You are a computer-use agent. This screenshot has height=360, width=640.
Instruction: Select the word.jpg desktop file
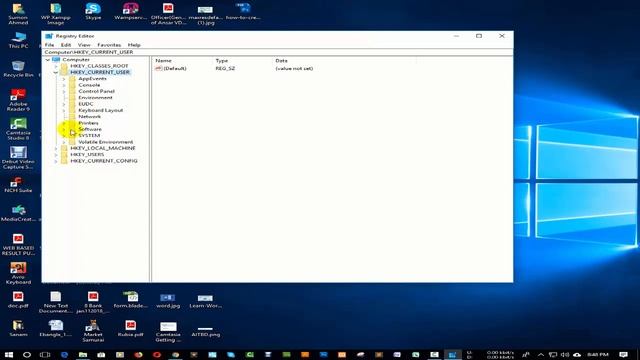pyautogui.click(x=168, y=300)
